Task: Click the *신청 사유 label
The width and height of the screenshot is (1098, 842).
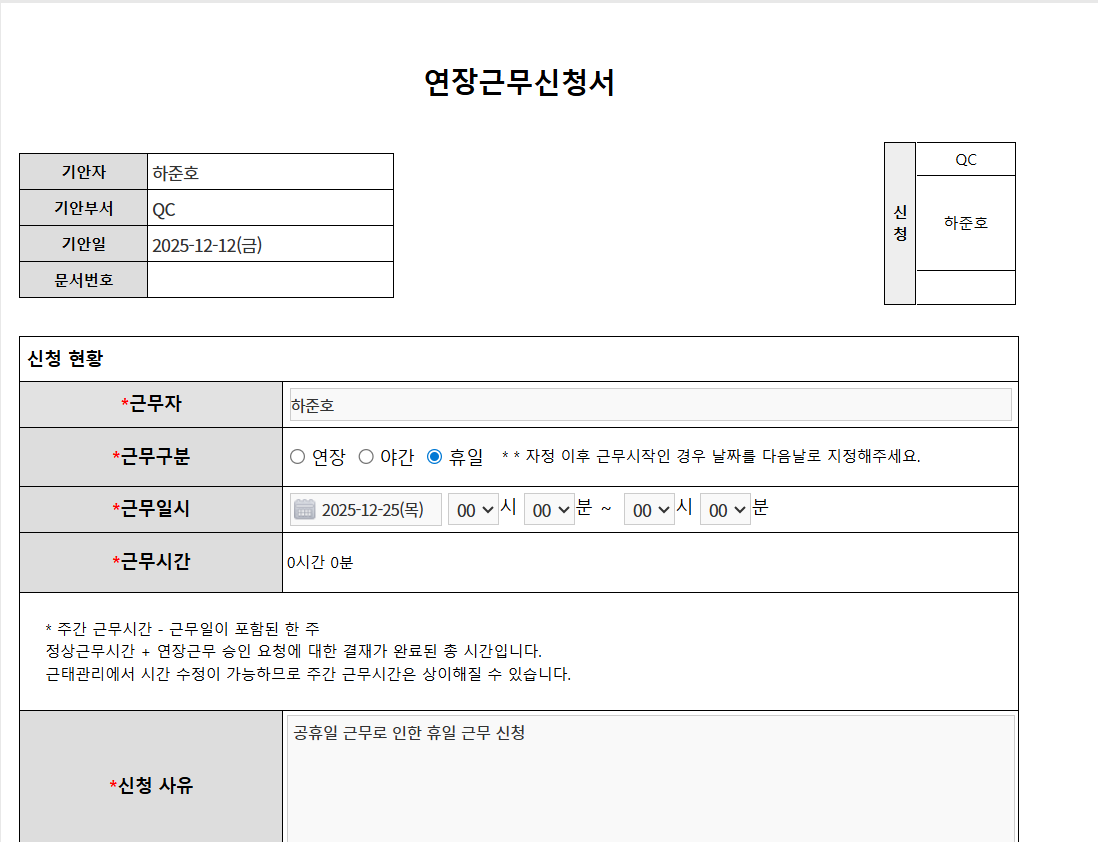Action: click(x=151, y=785)
